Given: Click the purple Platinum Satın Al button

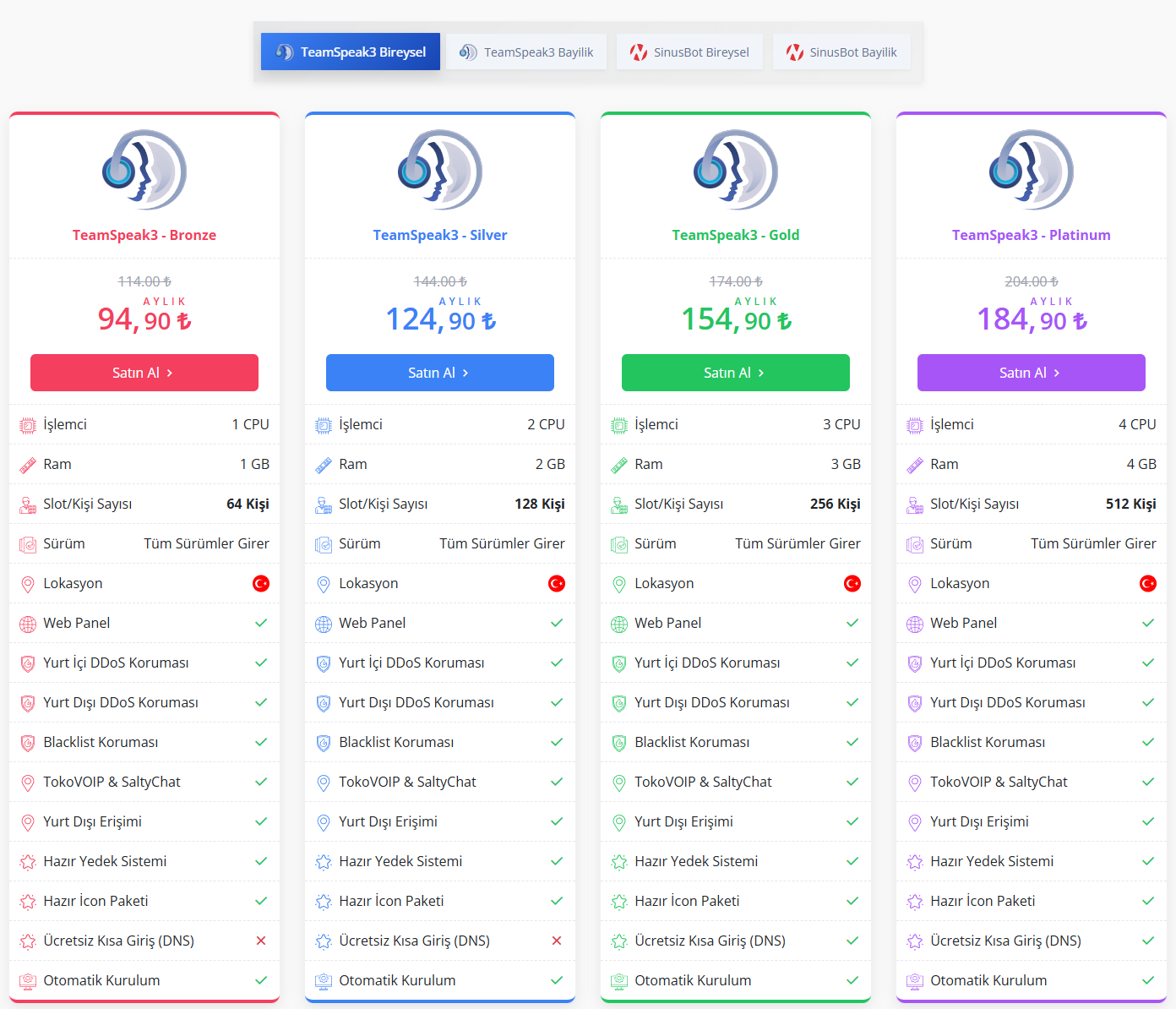Looking at the screenshot, I should tap(1032, 373).
